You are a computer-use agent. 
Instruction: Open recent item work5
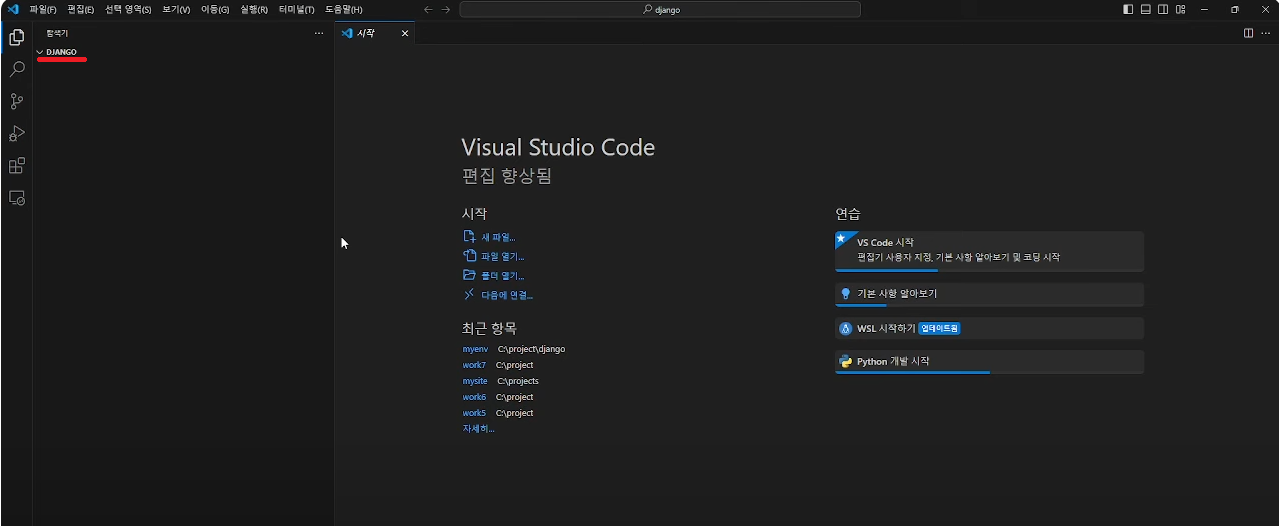pos(474,413)
